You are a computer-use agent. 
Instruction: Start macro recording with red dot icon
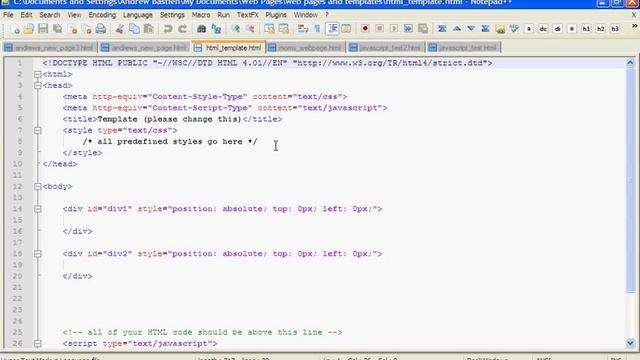coord(365,29)
